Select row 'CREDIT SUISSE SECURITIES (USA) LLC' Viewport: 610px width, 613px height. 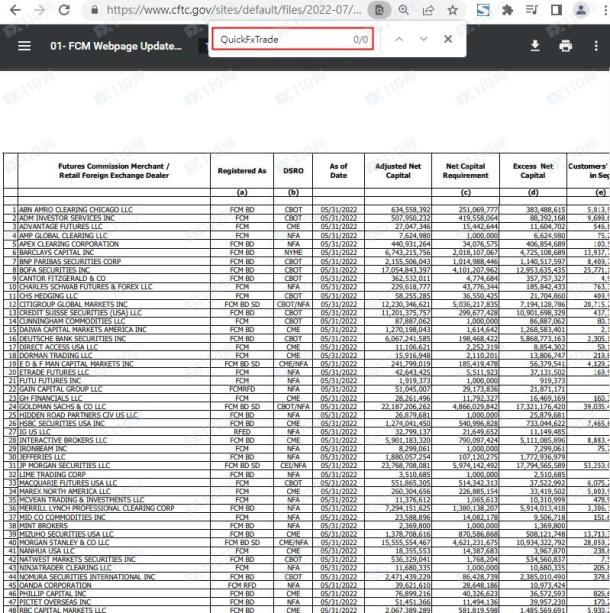(x=307, y=313)
